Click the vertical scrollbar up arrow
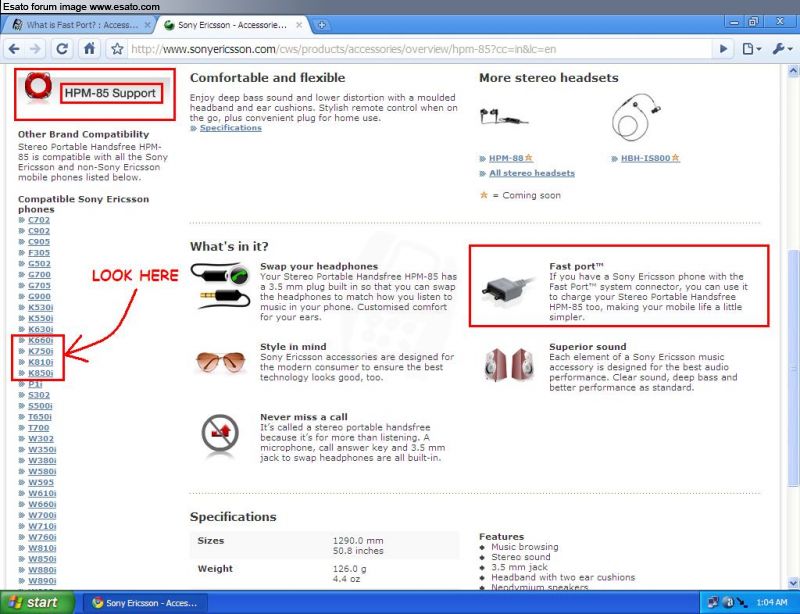 pos(793,71)
